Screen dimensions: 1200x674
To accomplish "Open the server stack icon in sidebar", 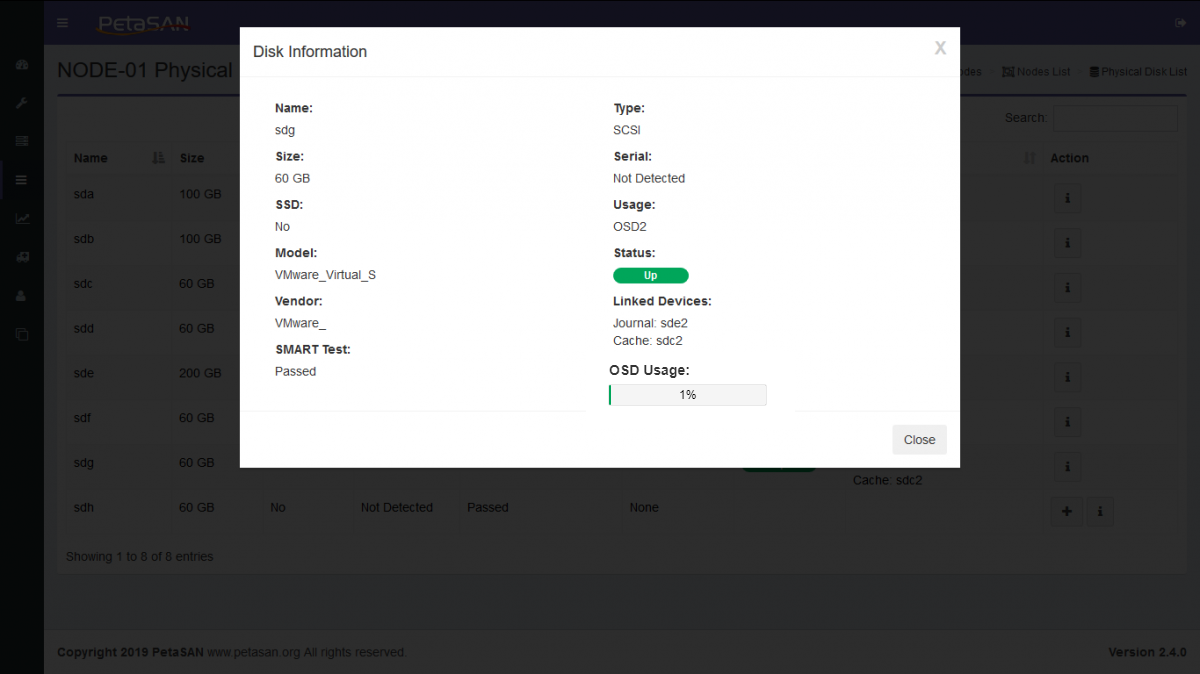I will [x=22, y=141].
